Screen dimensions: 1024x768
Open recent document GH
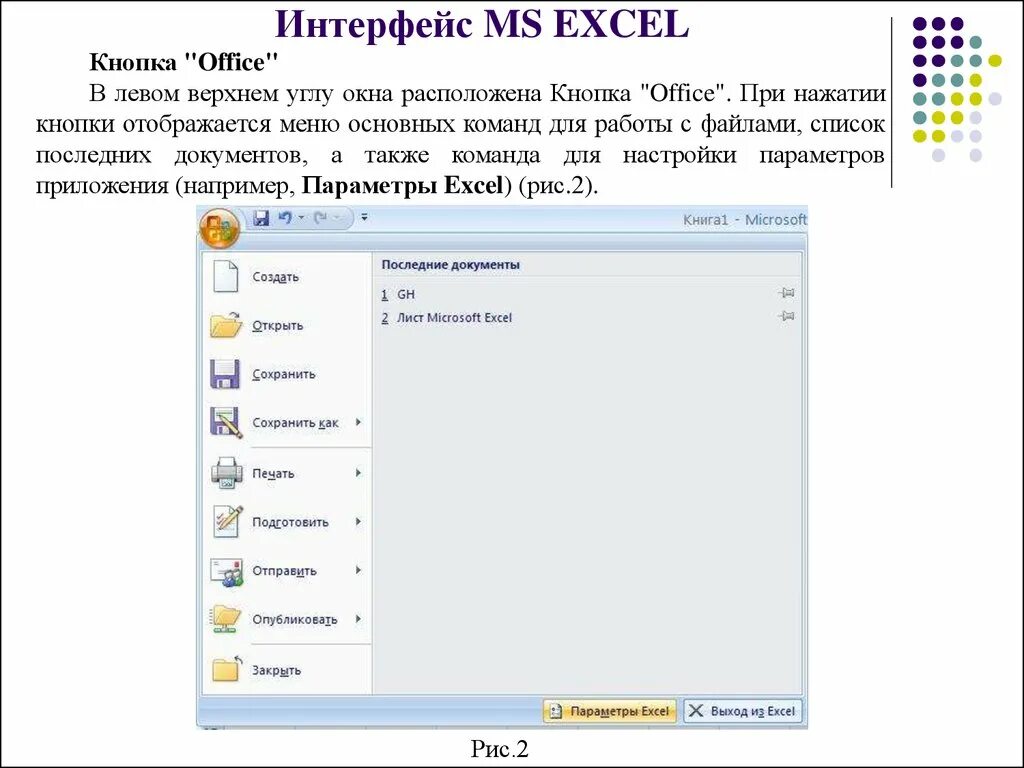(x=406, y=295)
